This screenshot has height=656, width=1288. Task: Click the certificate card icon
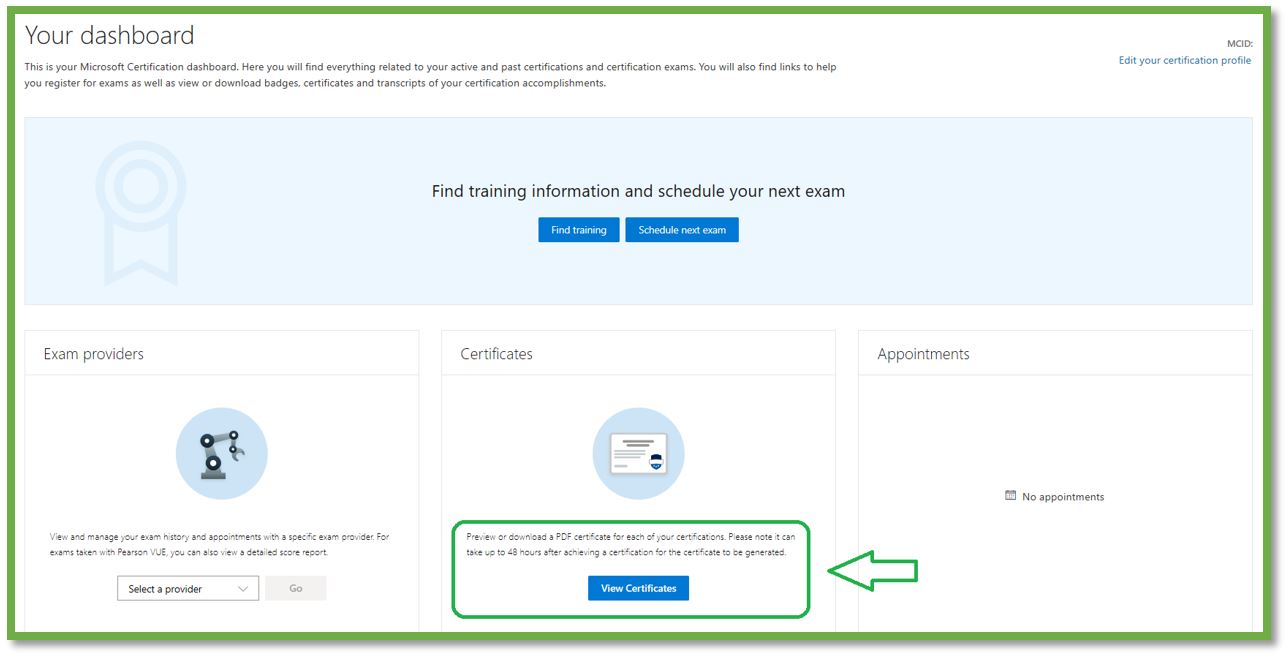pos(638,454)
